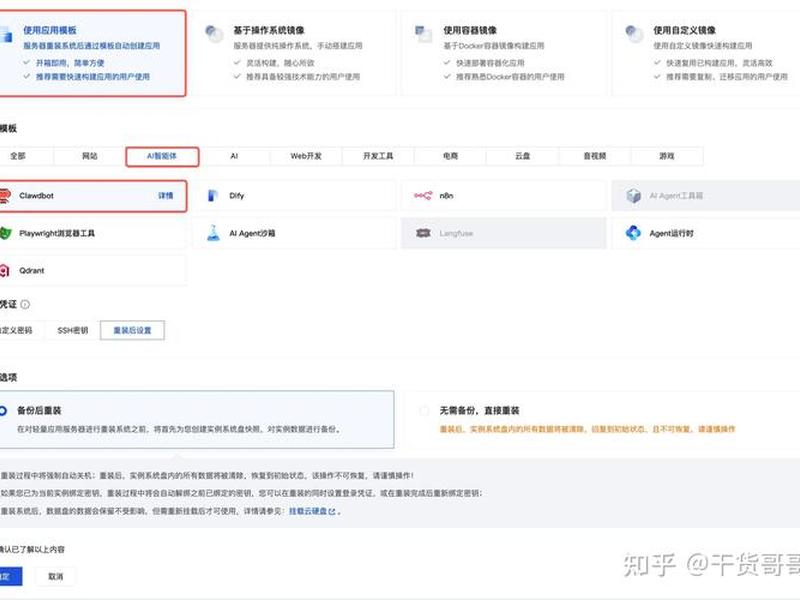The height and width of the screenshot is (600, 800).
Task: Switch to the AI template tab
Action: [x=234, y=156]
